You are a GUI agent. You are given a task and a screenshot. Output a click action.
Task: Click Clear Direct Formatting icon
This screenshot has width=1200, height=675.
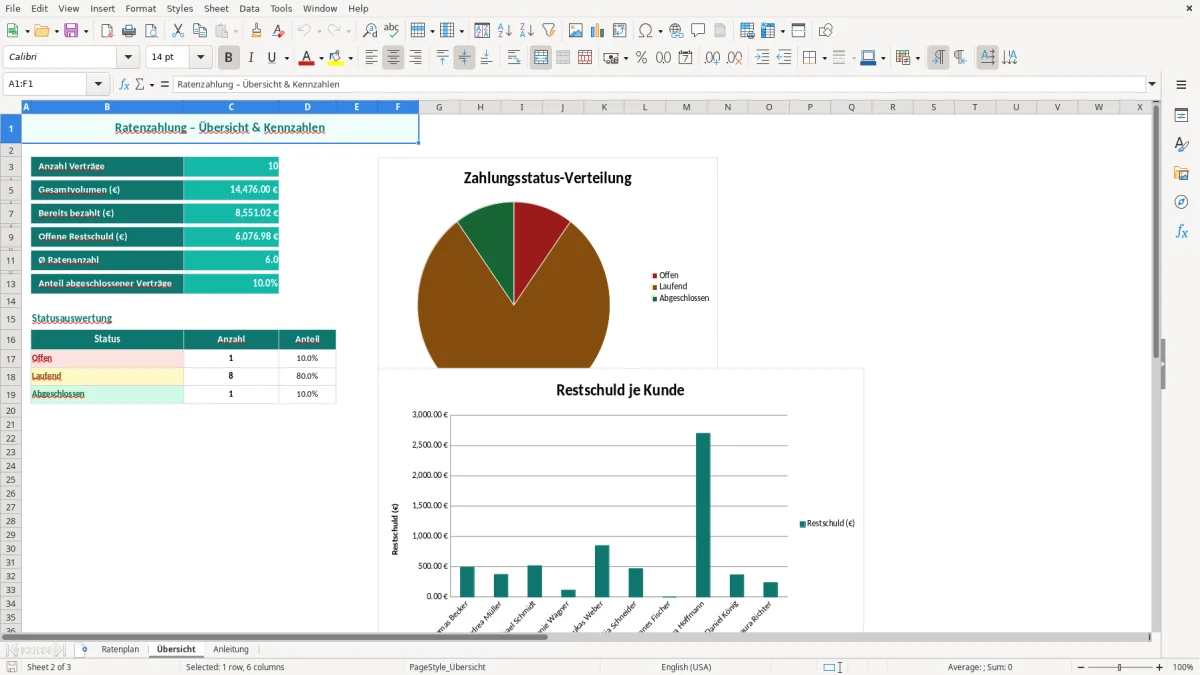tap(279, 31)
